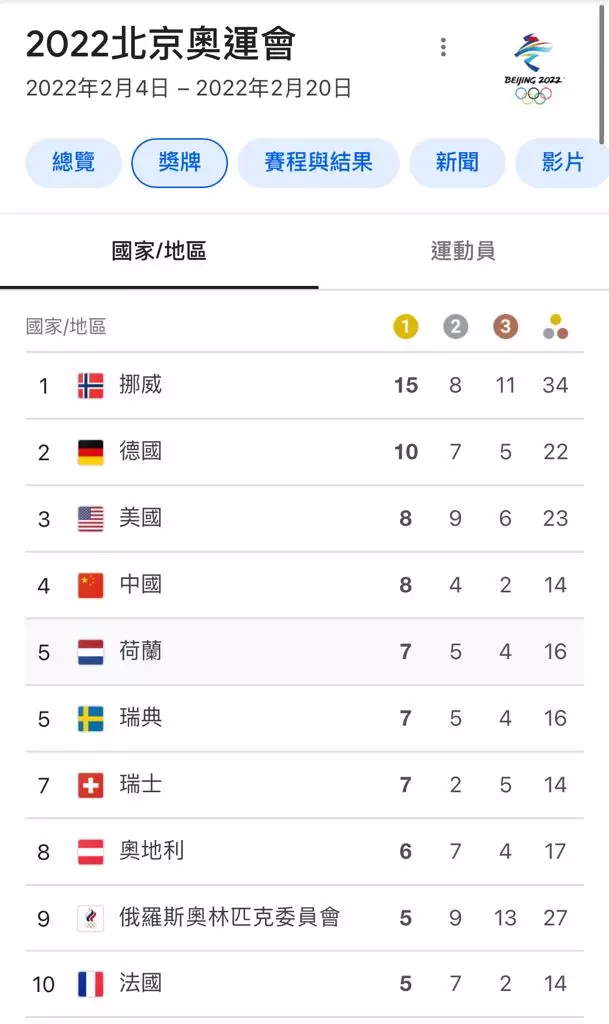Click the silver medal column icon
609x1024 pixels.
[x=455, y=326]
